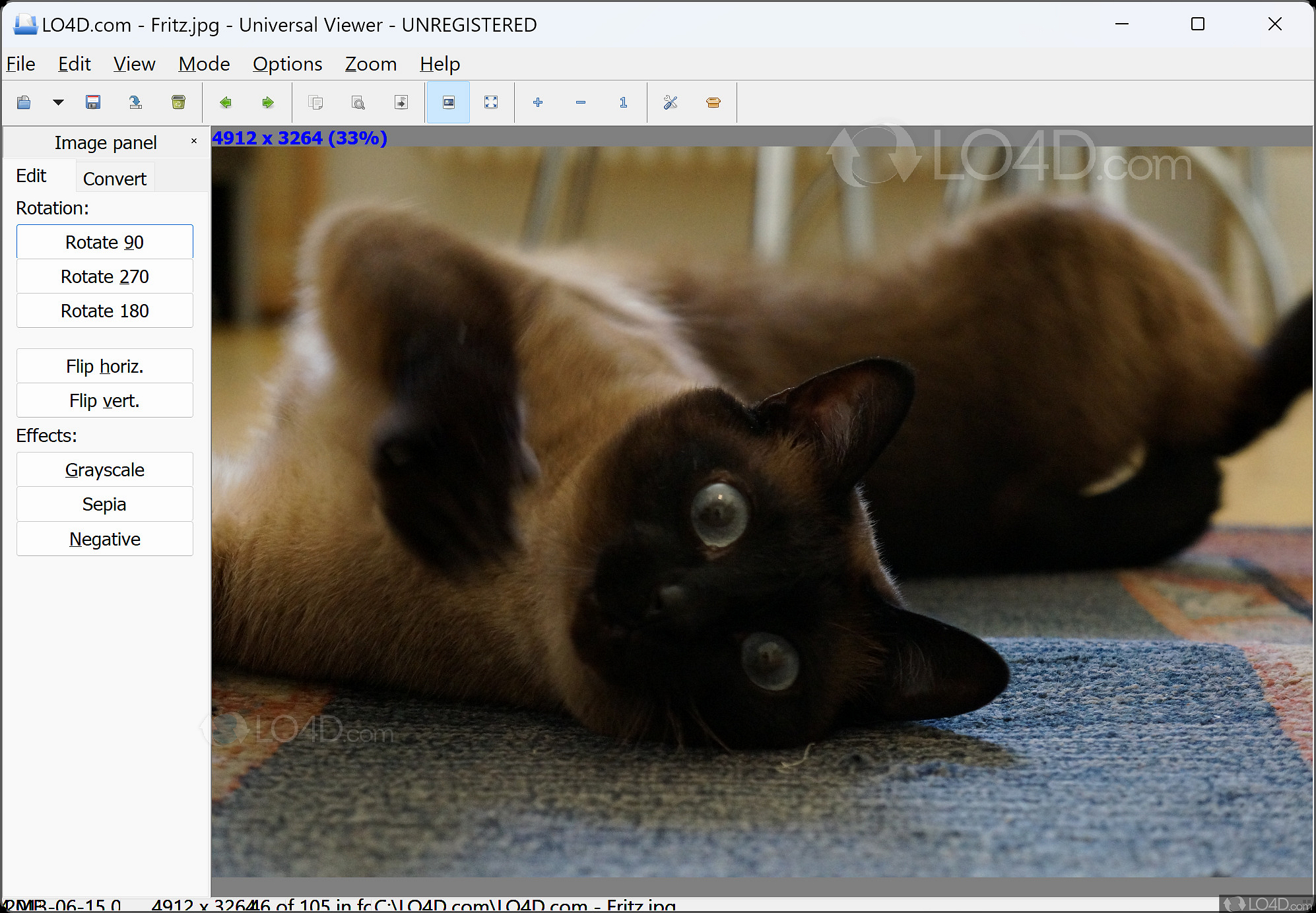Viewport: 1316px width, 913px height.
Task: Toggle fullscreen mode icon
Action: (x=491, y=102)
